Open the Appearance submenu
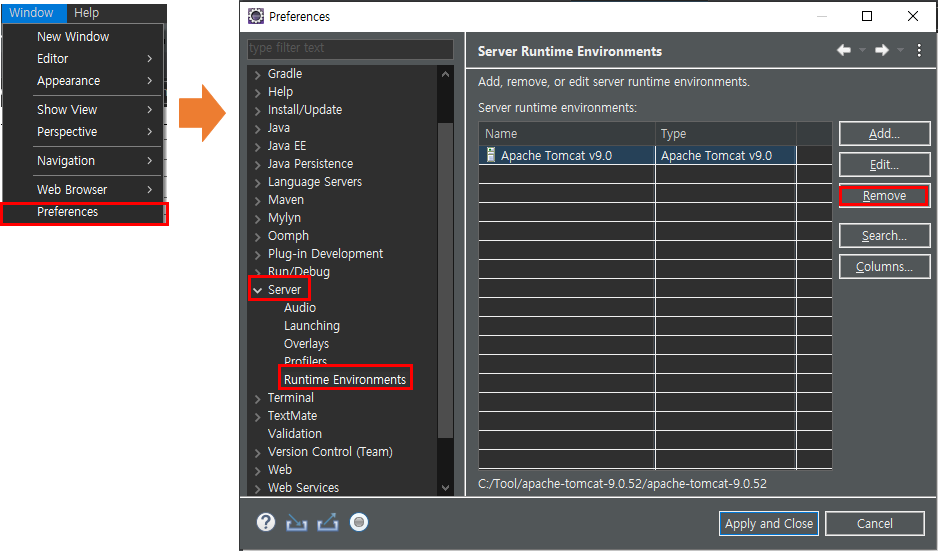The image size is (938, 551). pyautogui.click(x=83, y=81)
